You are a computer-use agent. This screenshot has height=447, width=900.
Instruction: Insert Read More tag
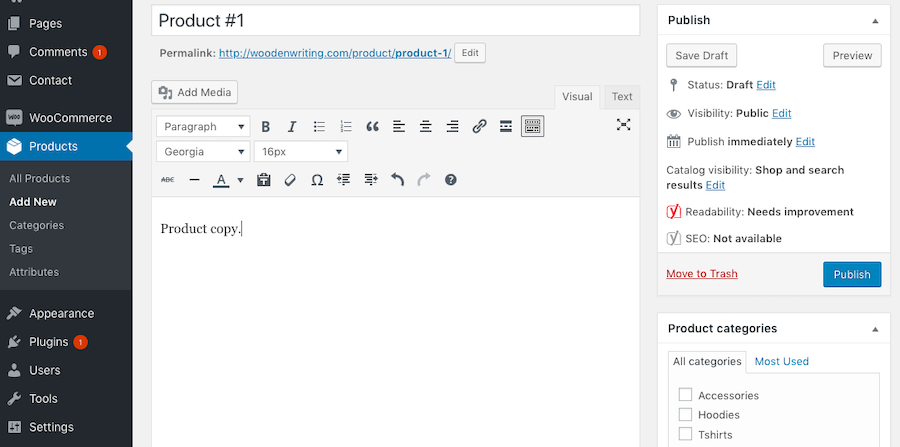(506, 126)
